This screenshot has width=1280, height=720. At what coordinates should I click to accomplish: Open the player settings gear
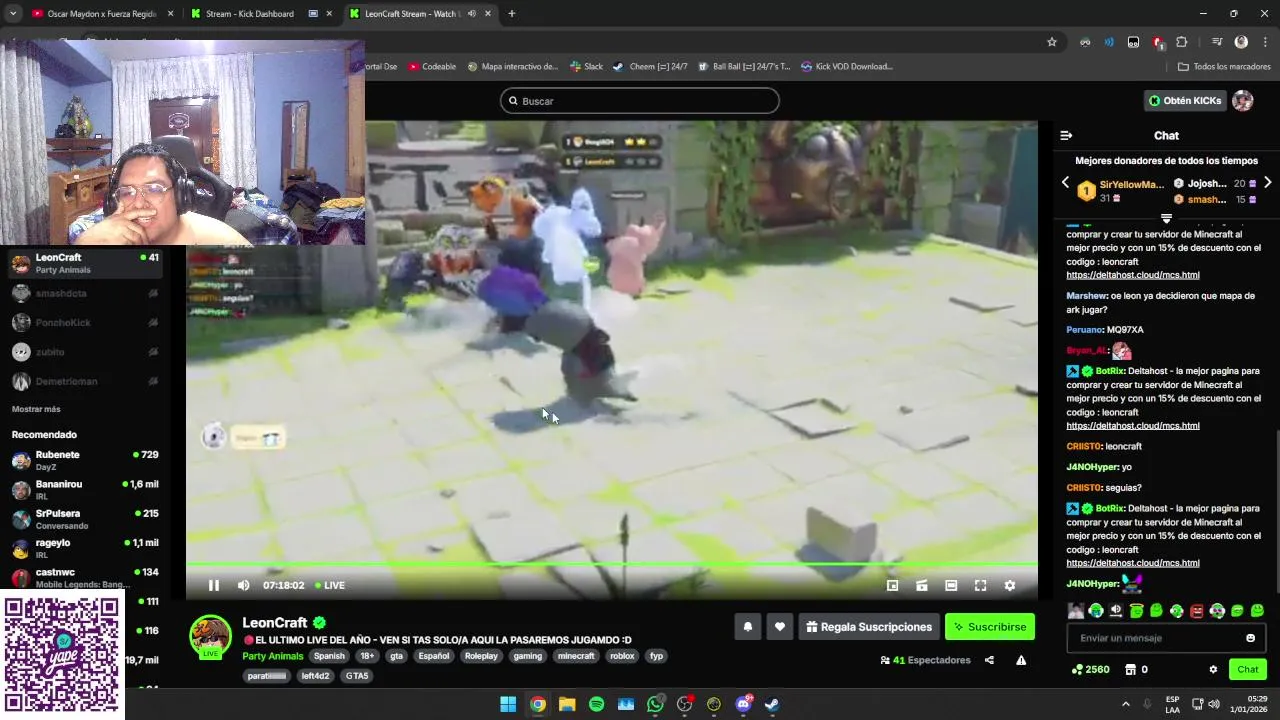(1010, 585)
